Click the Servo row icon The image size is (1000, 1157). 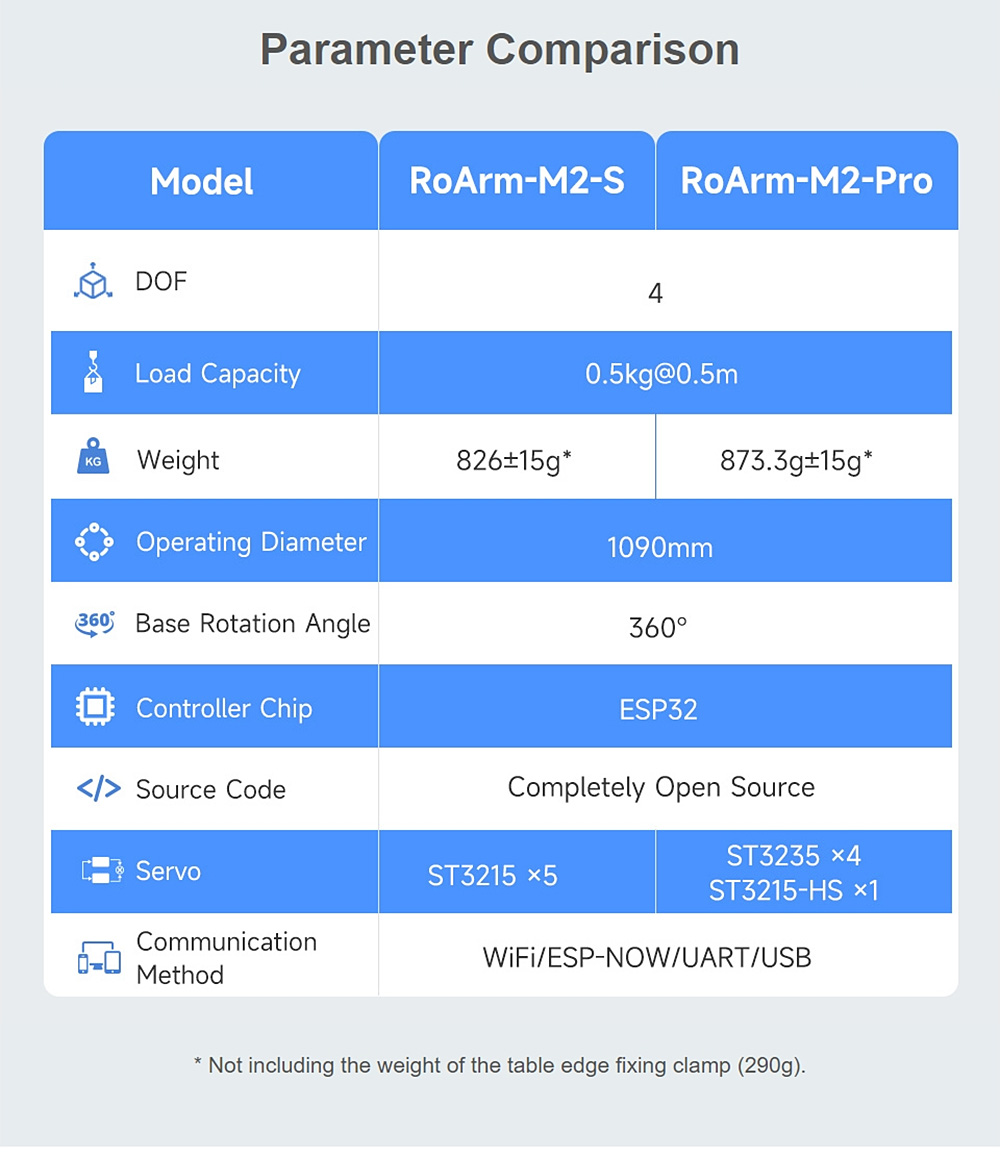click(101, 871)
